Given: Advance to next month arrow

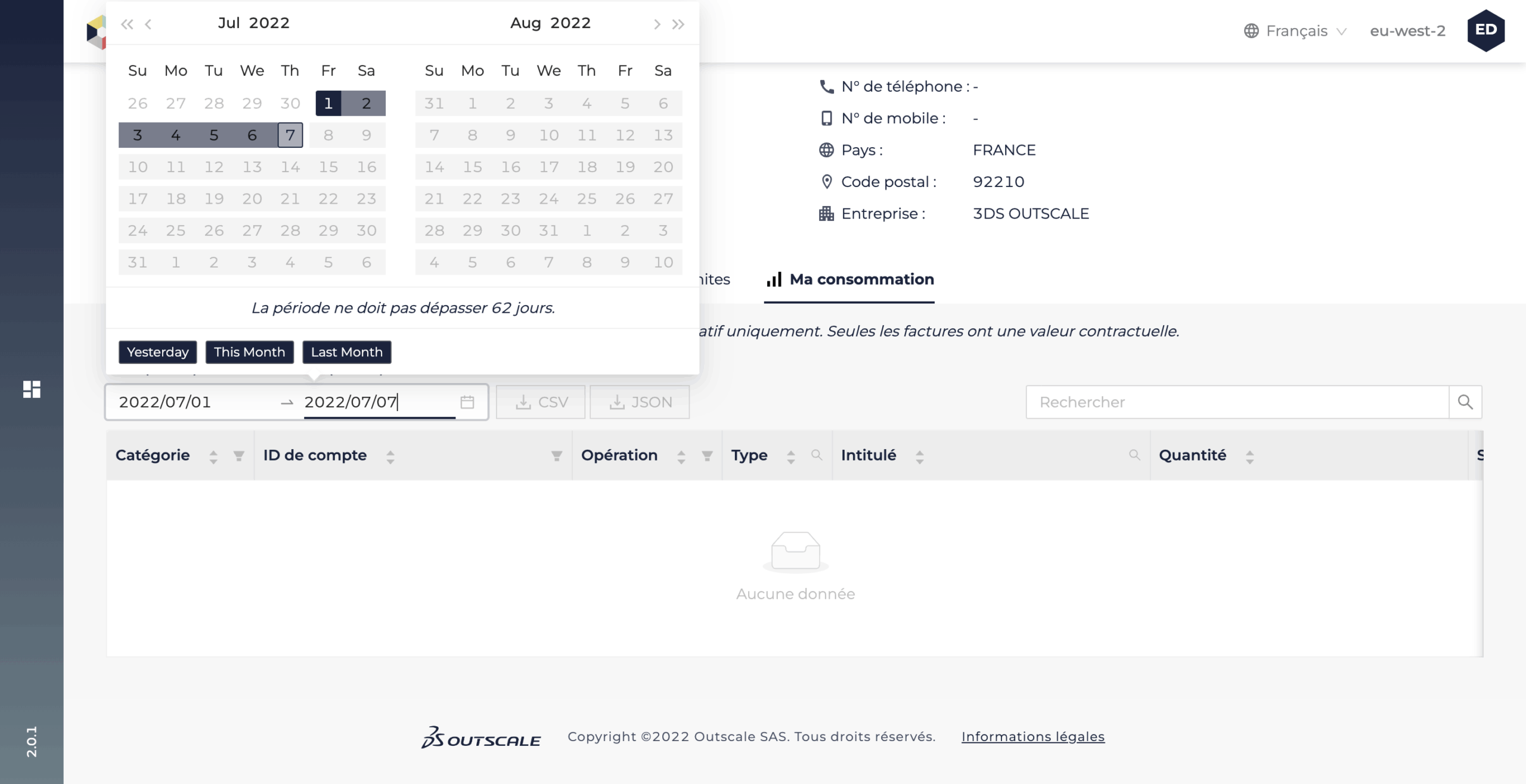Looking at the screenshot, I should click(656, 24).
